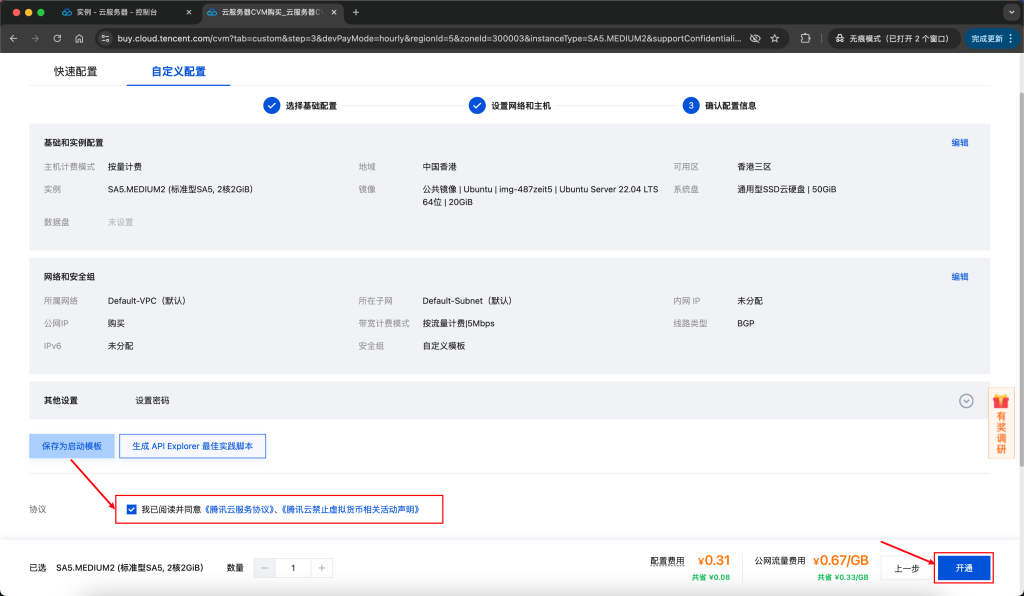Click the bookmark star in address bar
Screen dimensions: 1024x596
[x=775, y=37]
